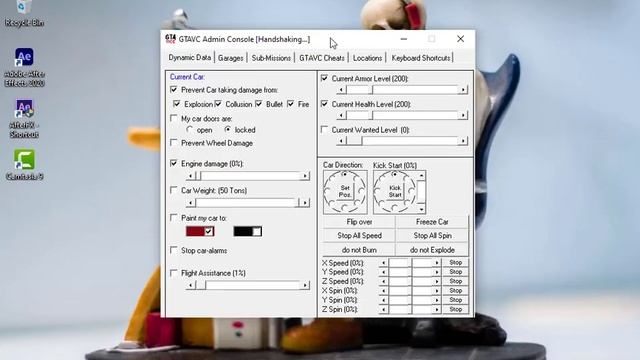Open the Camtasia 9 desktop icon

[24, 164]
